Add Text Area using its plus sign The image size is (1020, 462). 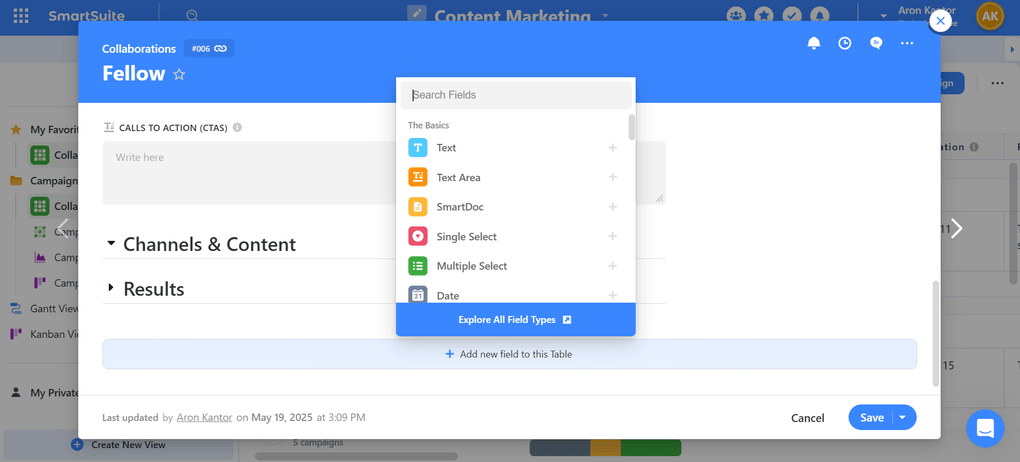[612, 177]
